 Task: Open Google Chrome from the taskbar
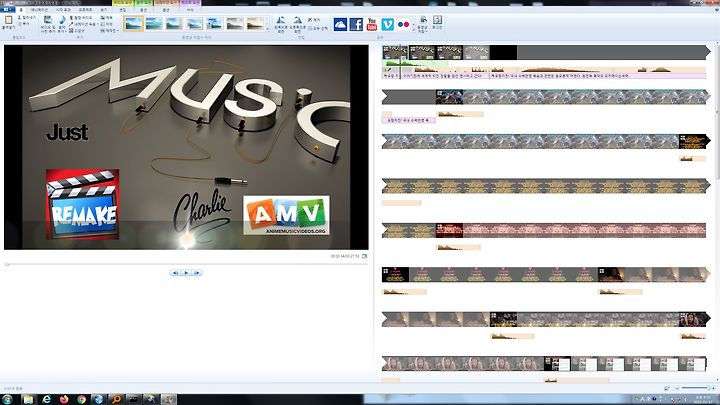point(81,399)
